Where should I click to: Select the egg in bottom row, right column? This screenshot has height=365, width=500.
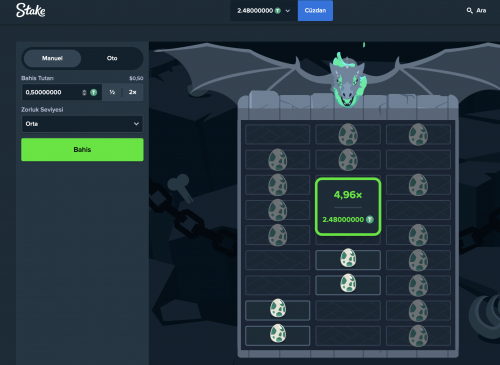[418, 336]
